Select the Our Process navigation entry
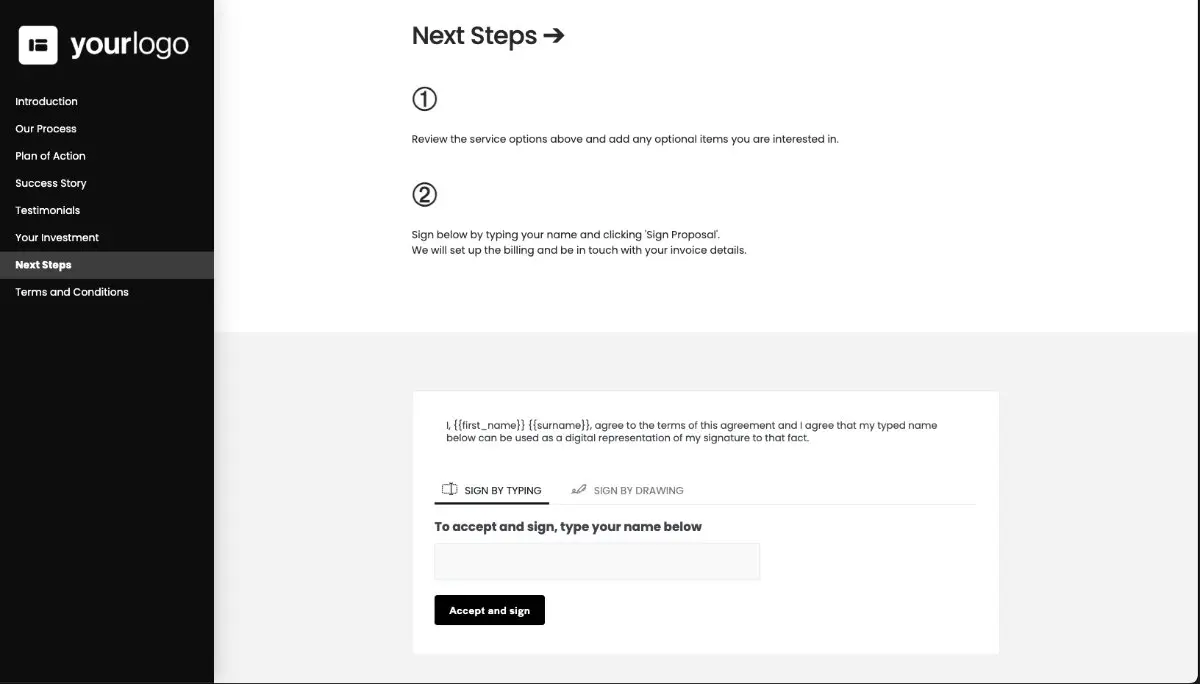The image size is (1200, 684). coord(45,128)
